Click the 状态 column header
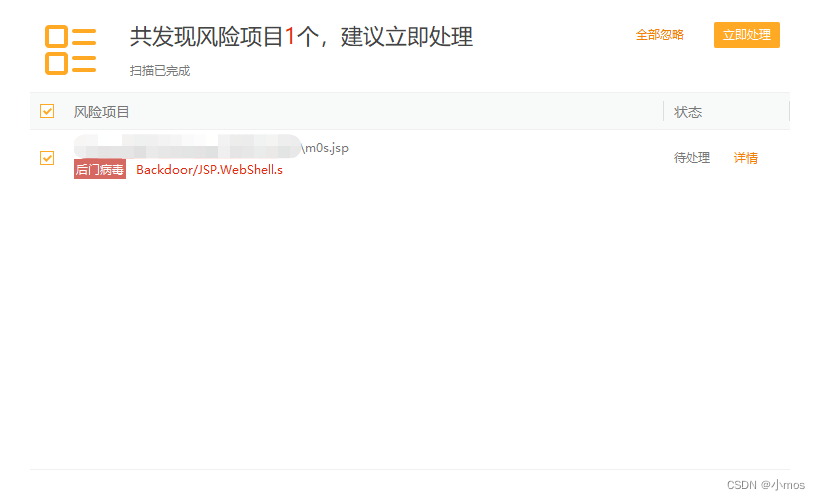 click(x=688, y=112)
